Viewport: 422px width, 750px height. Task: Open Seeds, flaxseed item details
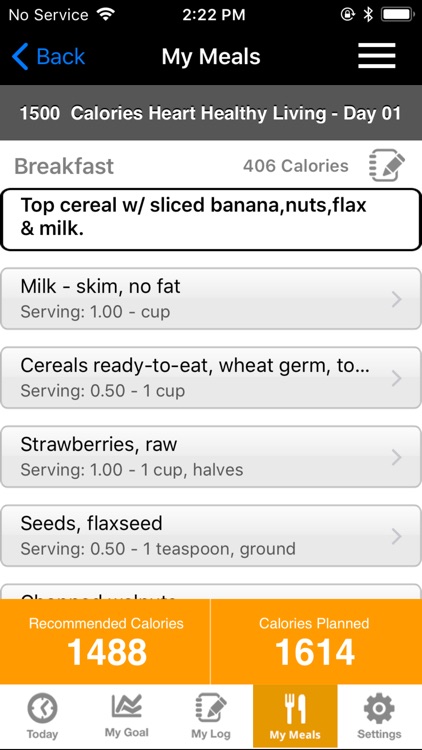[x=211, y=536]
